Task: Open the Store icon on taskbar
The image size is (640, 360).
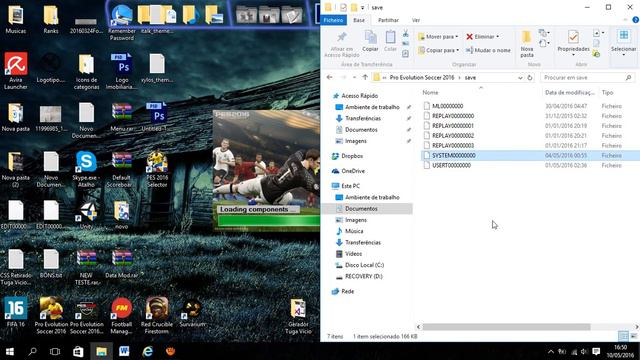Action: [78, 351]
